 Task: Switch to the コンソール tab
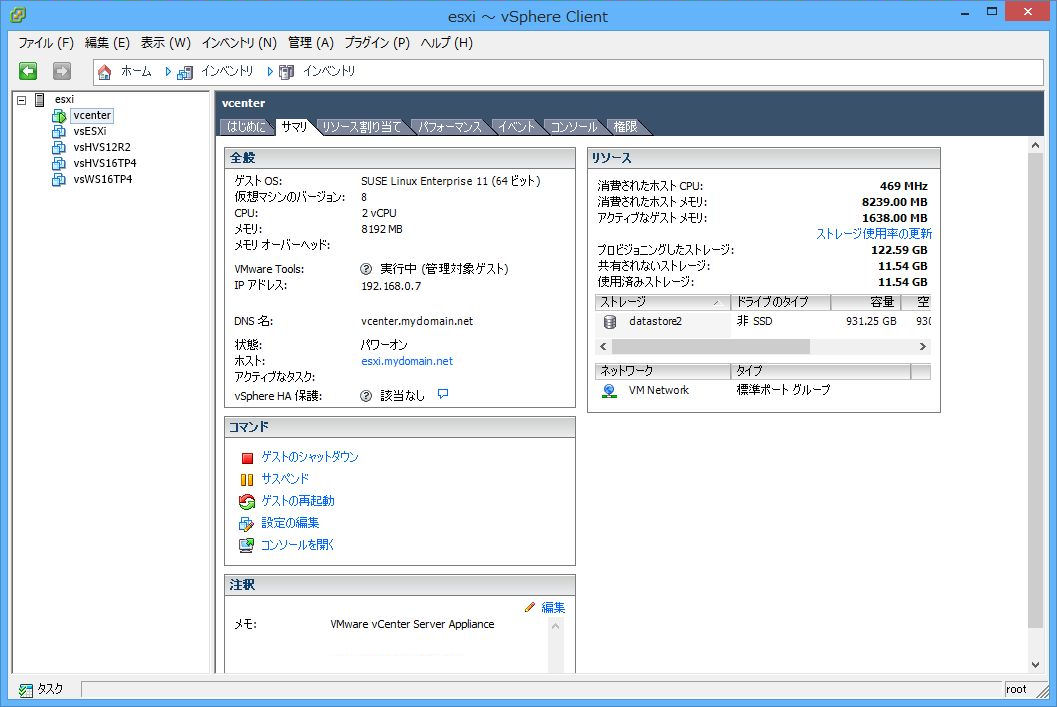[x=574, y=127]
